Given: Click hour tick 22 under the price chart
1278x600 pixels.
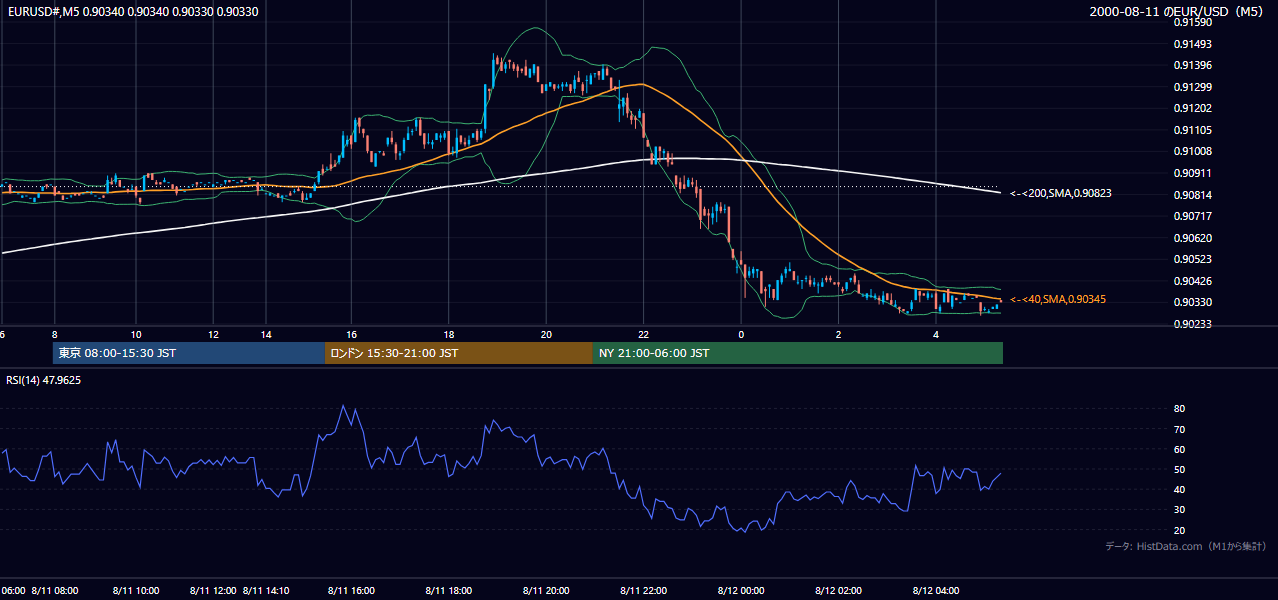Looking at the screenshot, I should (644, 334).
